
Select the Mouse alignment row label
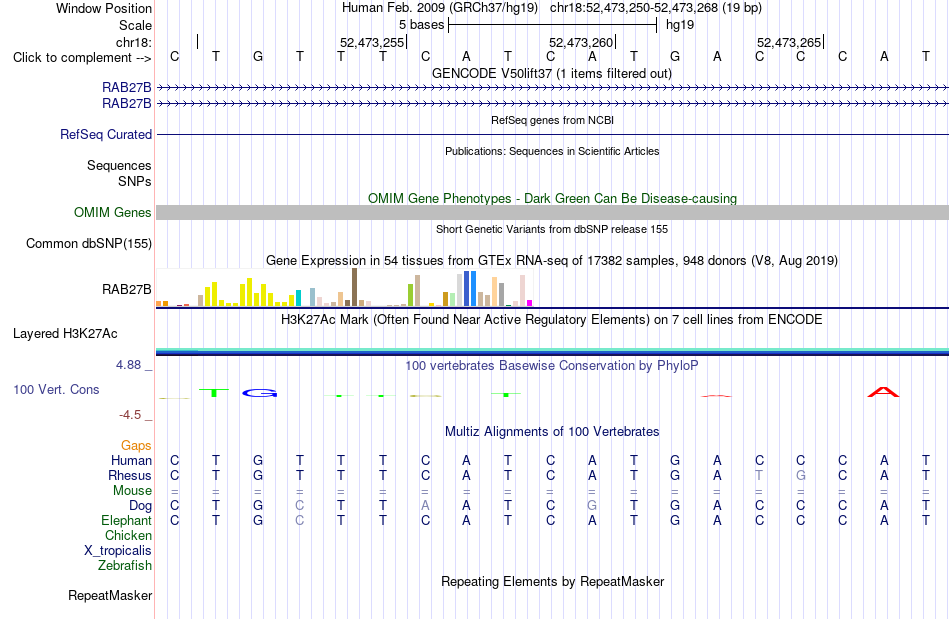132,491
